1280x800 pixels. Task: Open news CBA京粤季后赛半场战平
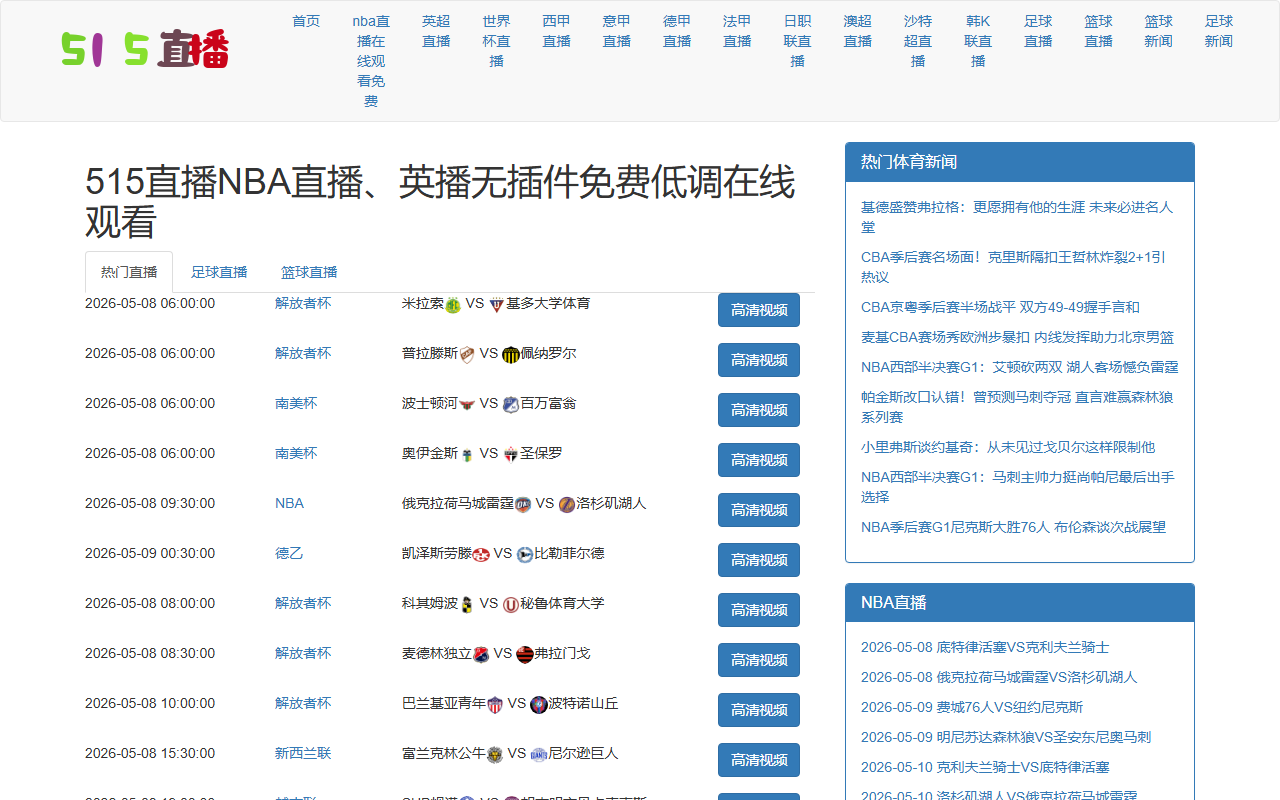1000,307
